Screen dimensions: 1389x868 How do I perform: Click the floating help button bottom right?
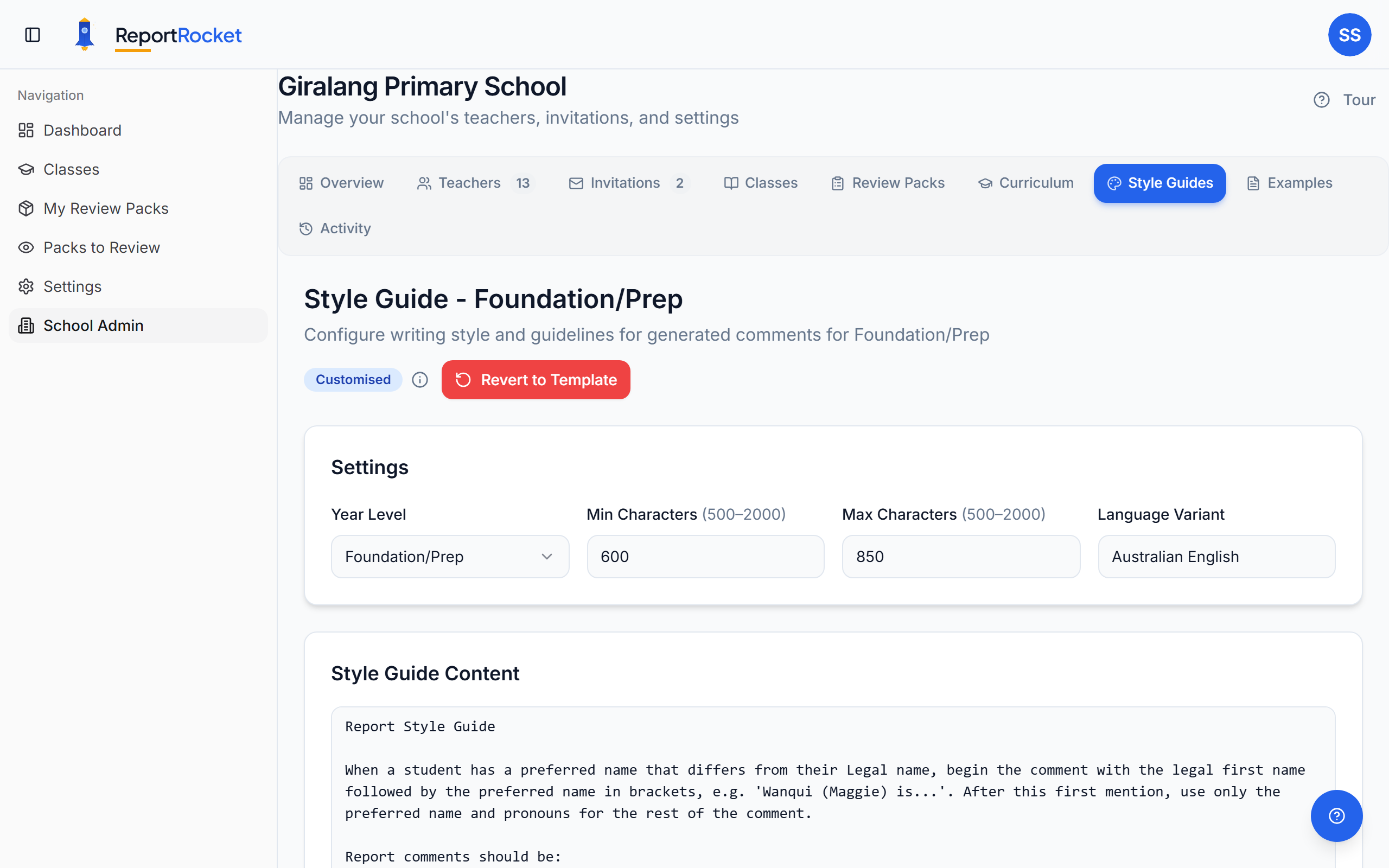pos(1336,815)
